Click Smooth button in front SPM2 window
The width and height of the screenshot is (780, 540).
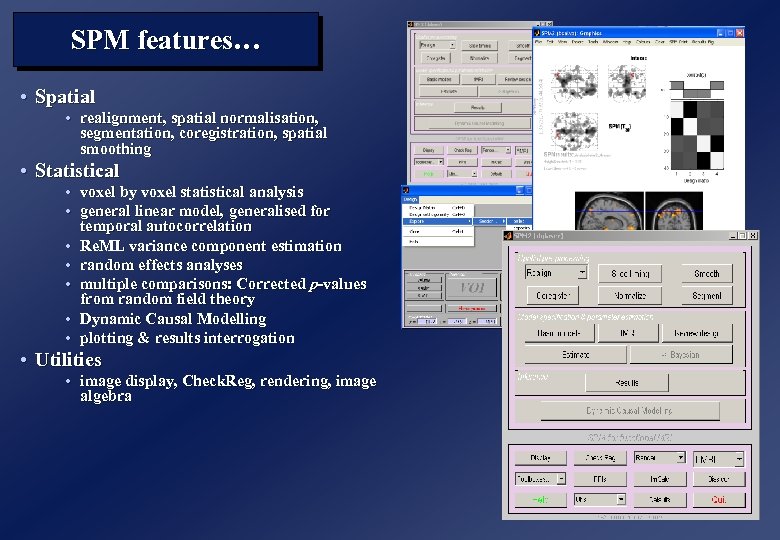(706, 273)
